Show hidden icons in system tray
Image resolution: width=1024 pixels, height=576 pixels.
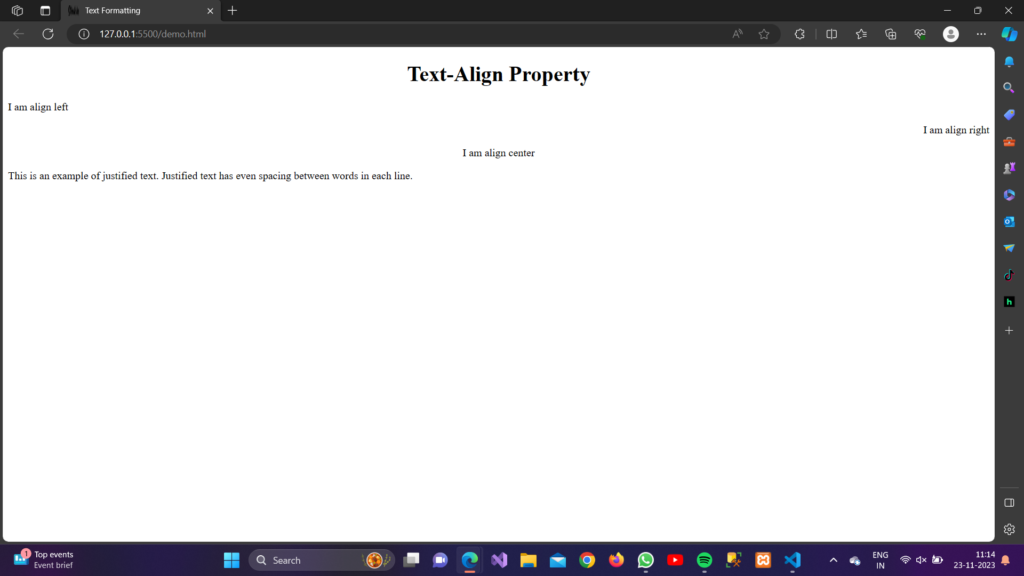point(833,560)
